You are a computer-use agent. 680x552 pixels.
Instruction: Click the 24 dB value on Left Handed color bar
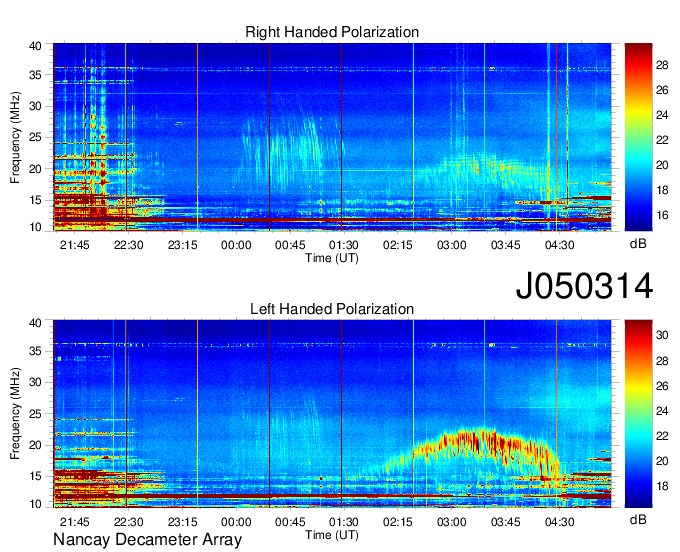tap(662, 411)
